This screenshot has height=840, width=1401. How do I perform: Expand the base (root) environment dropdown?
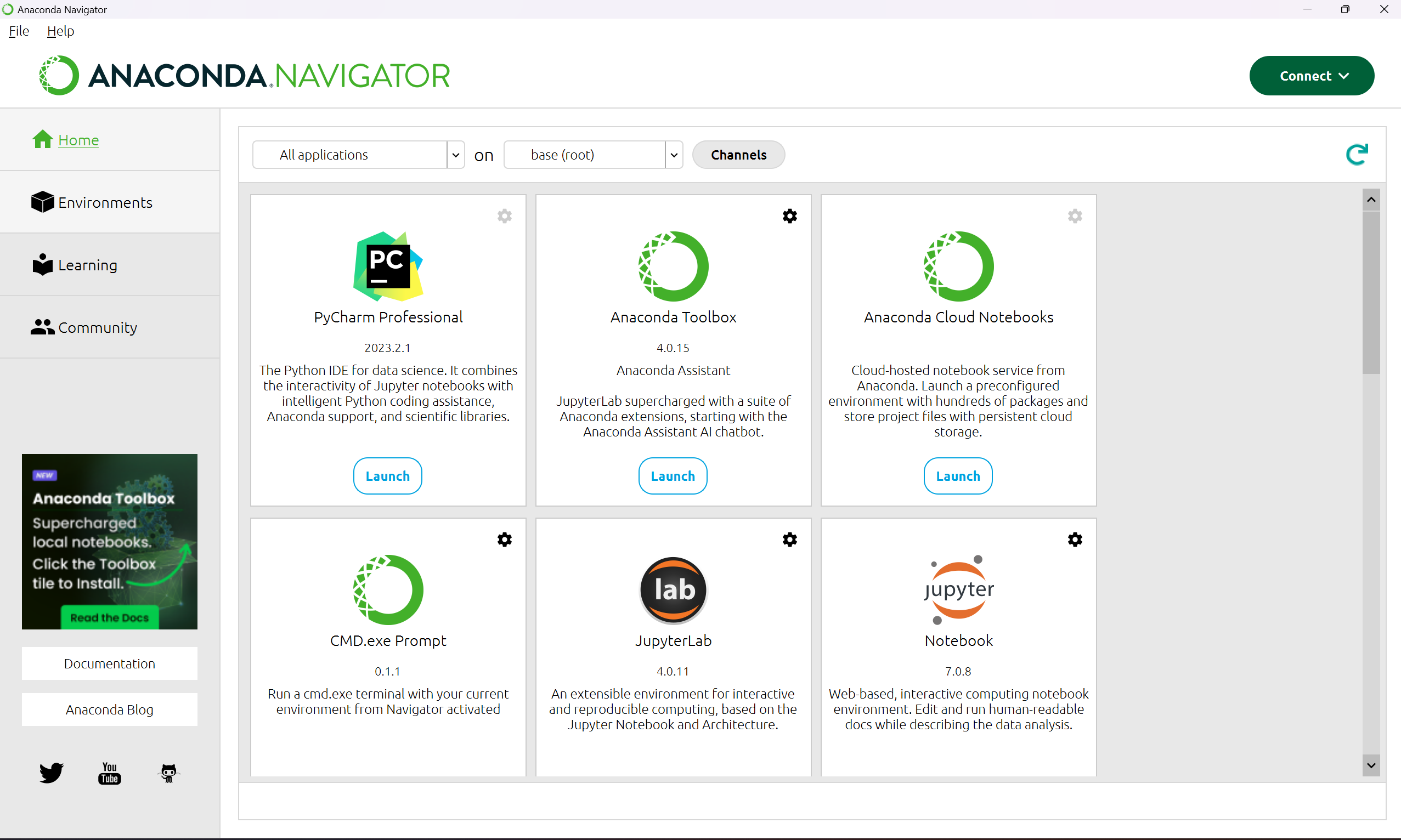[673, 155]
